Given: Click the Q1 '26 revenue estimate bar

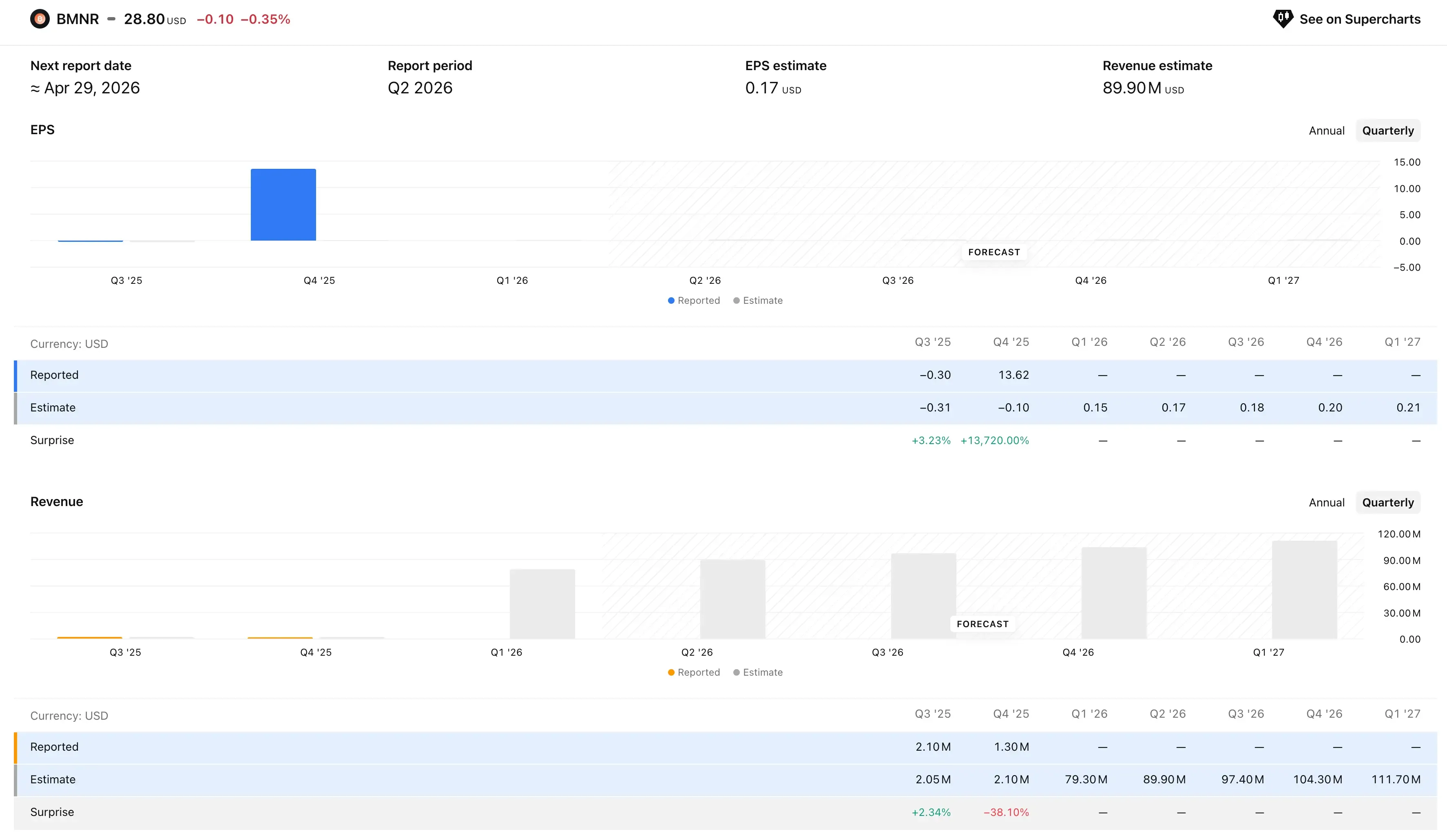Looking at the screenshot, I should (x=542, y=603).
